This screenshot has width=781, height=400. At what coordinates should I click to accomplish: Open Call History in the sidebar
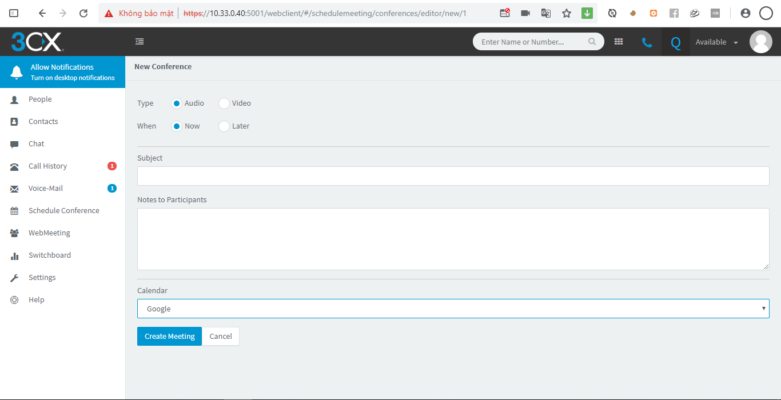click(x=48, y=166)
